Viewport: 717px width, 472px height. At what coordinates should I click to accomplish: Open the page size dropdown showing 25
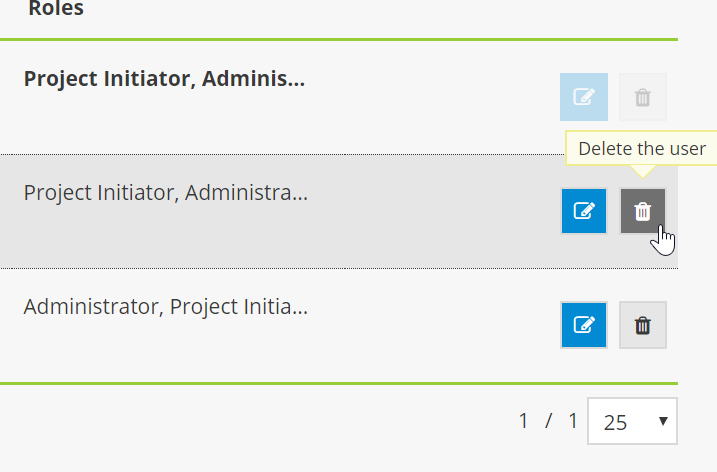[x=632, y=421]
